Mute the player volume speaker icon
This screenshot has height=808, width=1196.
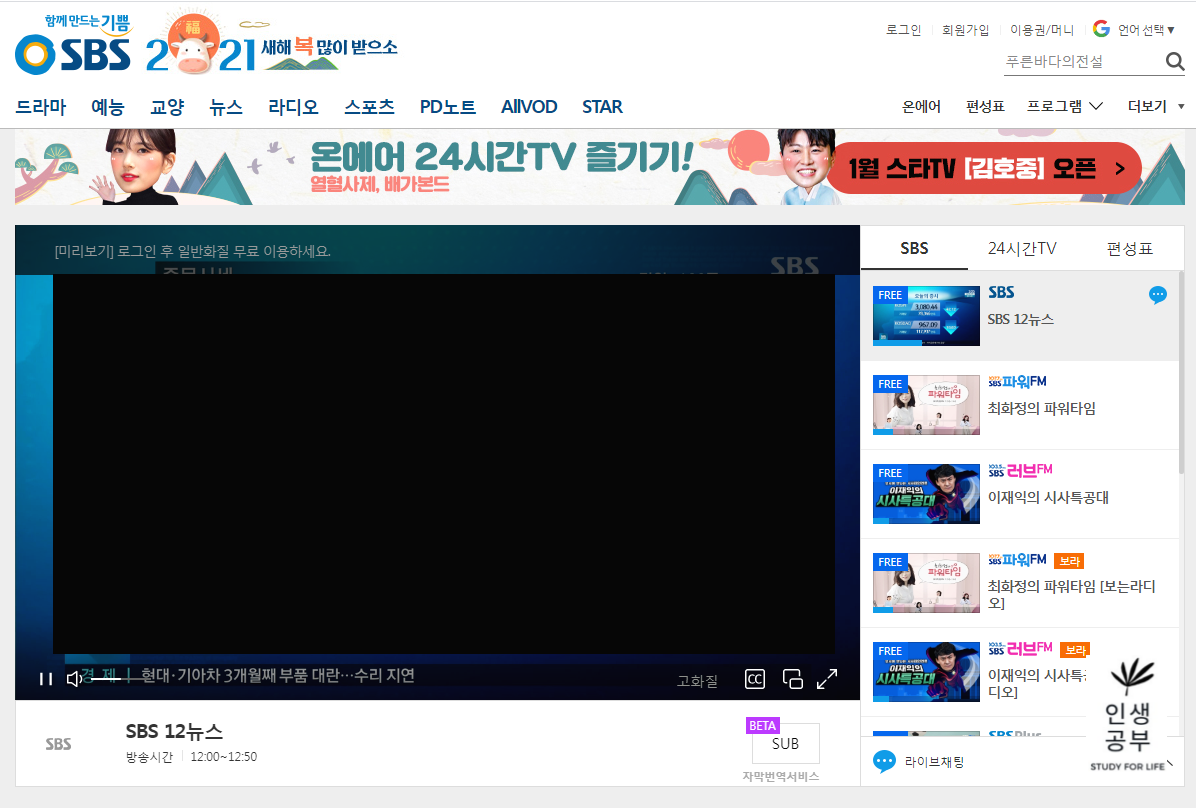coord(74,678)
